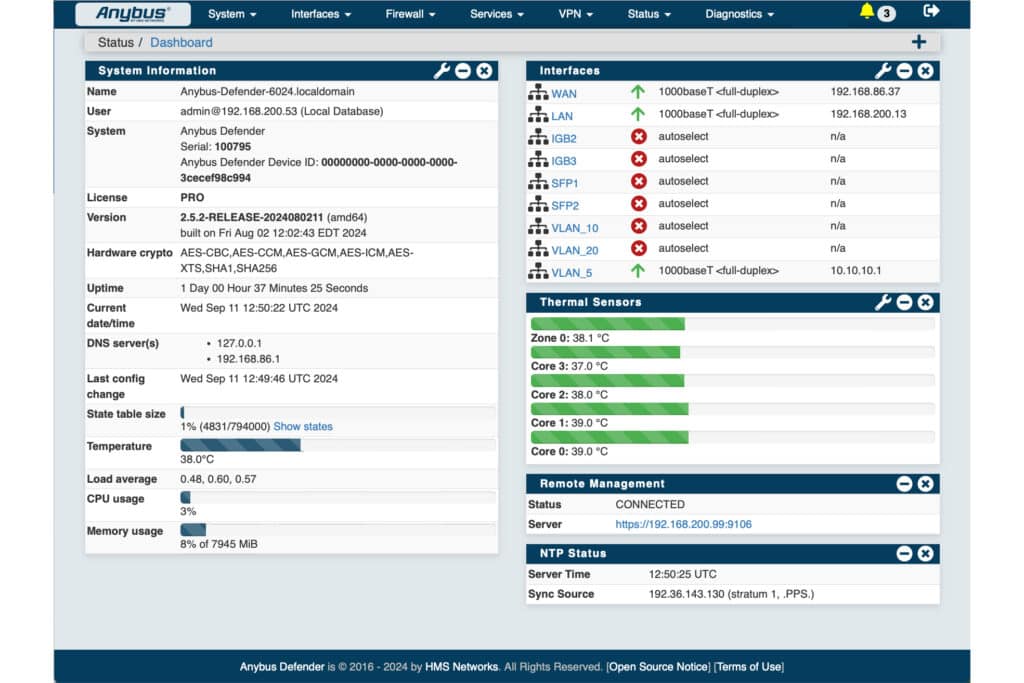Open the Interfaces dropdown menu

point(321,14)
